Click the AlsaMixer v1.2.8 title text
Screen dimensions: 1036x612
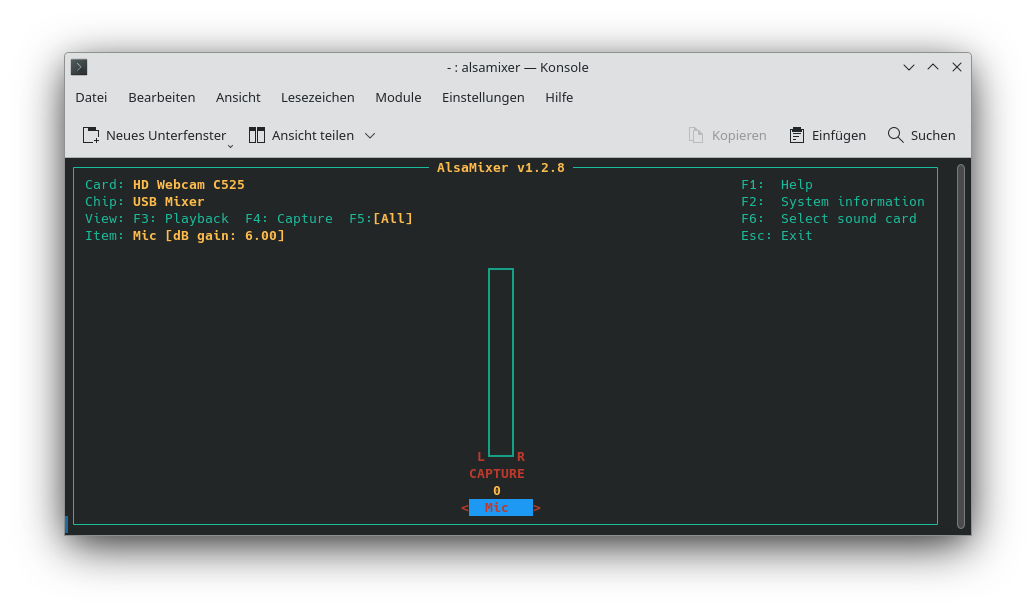(x=500, y=167)
